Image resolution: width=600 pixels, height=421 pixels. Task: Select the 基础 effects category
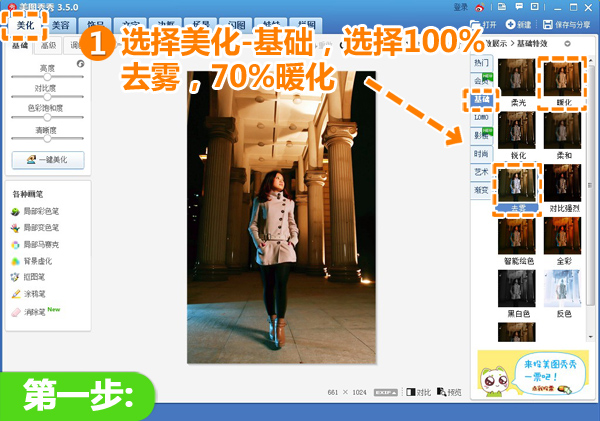[481, 100]
